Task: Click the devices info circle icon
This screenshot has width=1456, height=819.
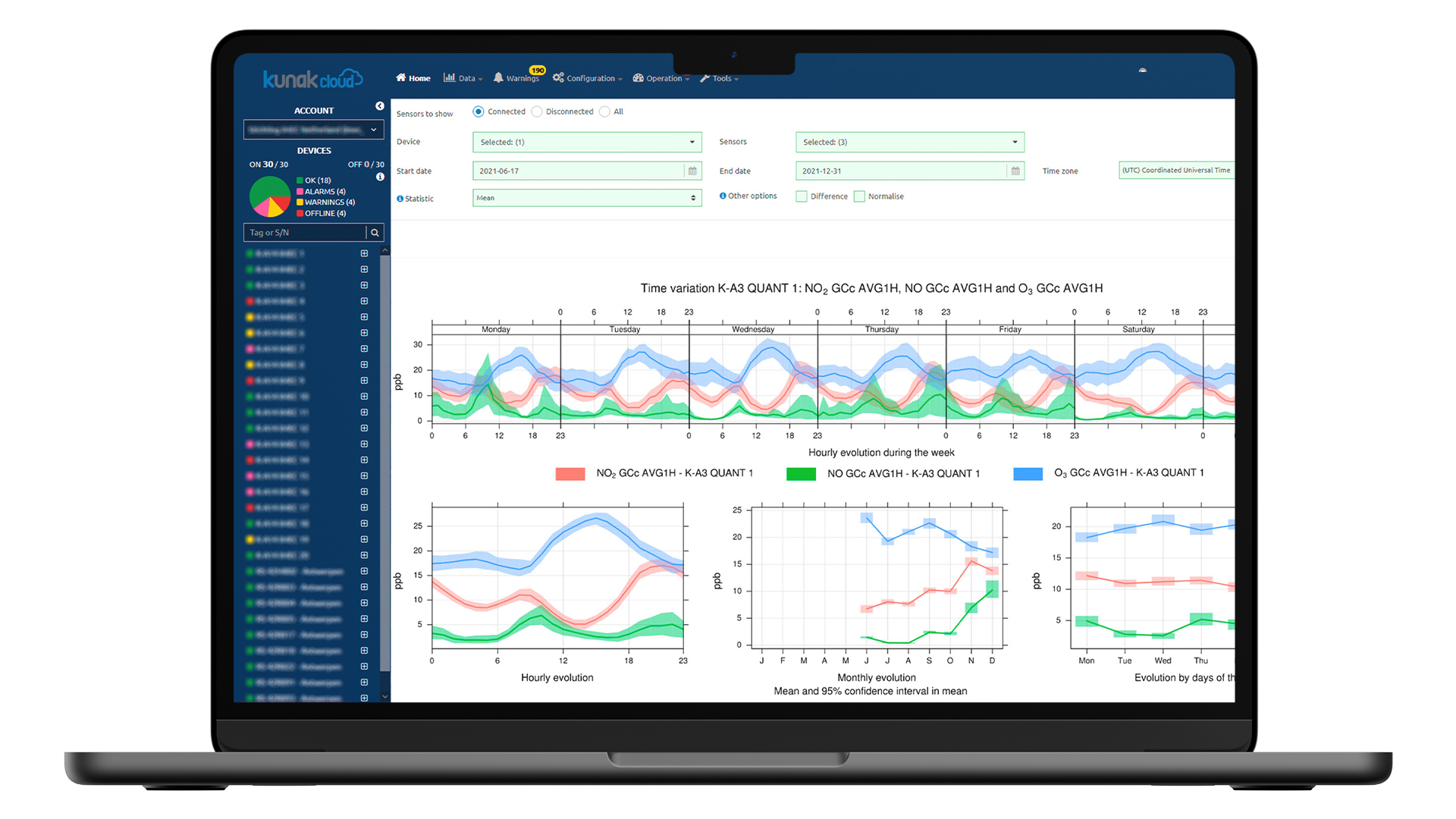Action: click(x=380, y=177)
